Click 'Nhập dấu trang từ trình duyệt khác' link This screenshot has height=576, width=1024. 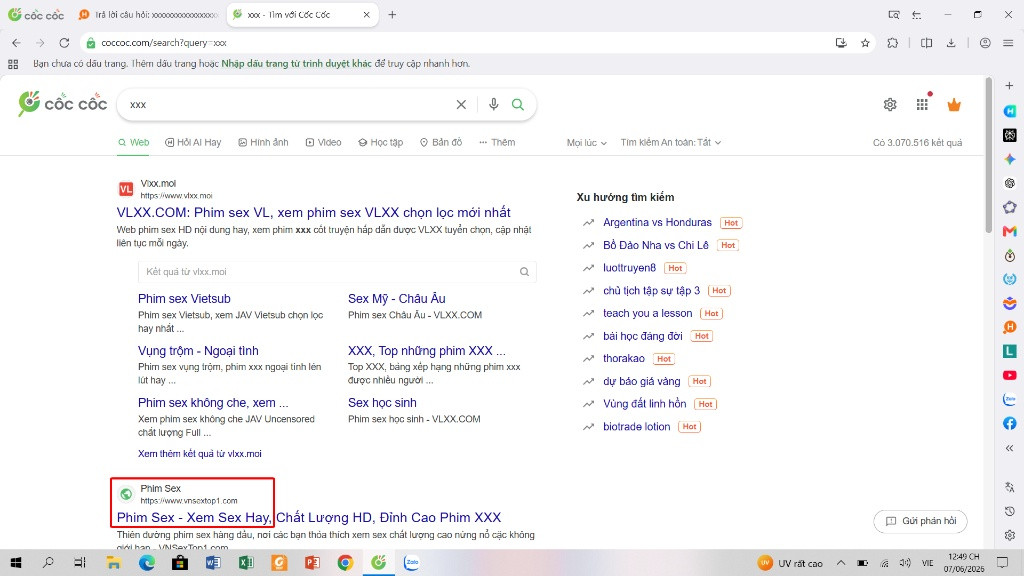[296, 64]
